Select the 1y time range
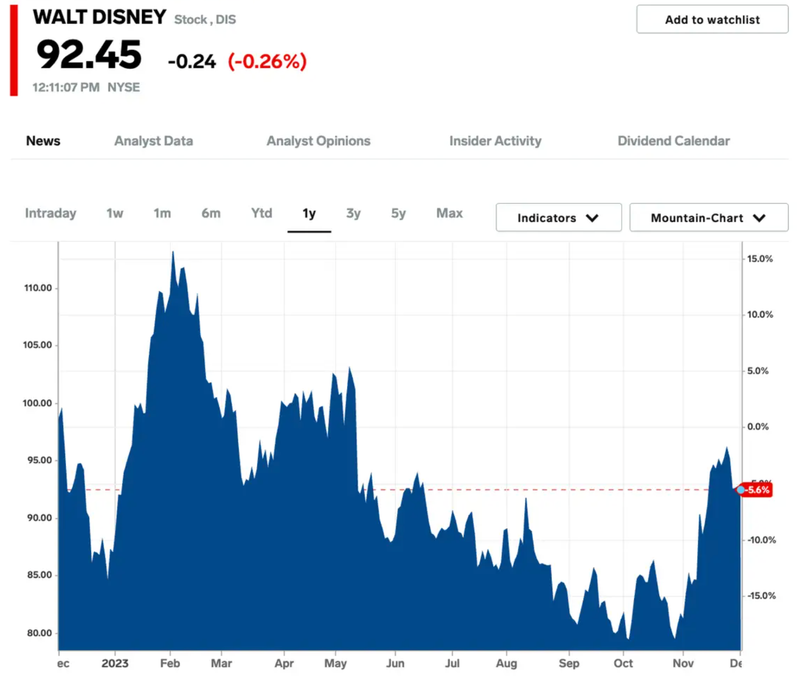 tap(309, 213)
